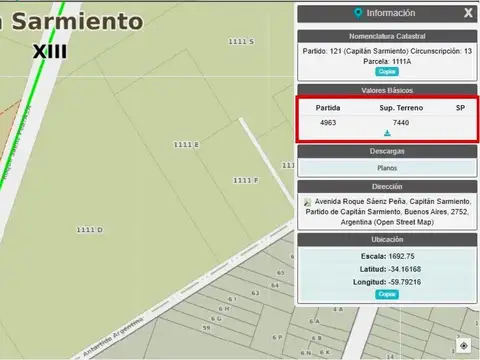480x360 pixels.
Task: Close the Información panel with the X
Action: (468, 13)
